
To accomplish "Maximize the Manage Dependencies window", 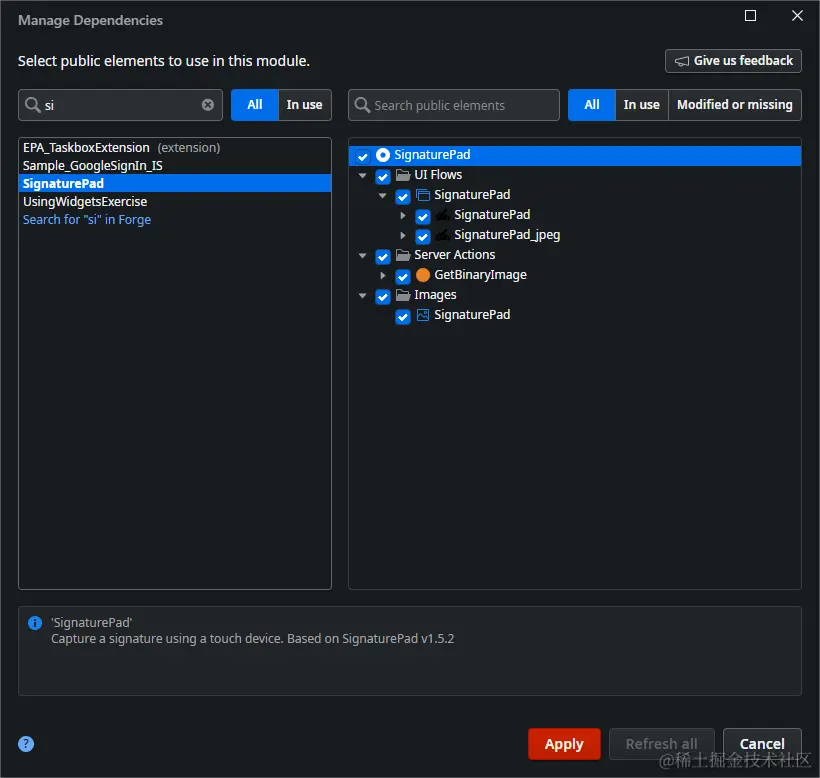I will point(750,16).
